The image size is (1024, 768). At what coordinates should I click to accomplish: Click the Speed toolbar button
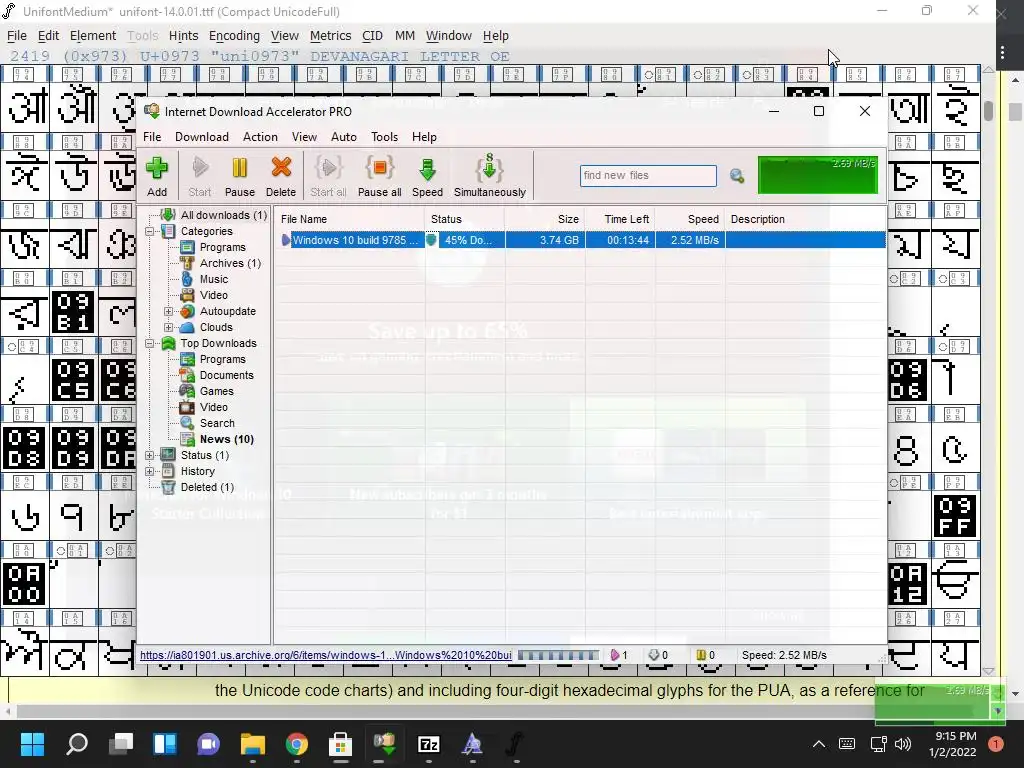click(x=427, y=176)
